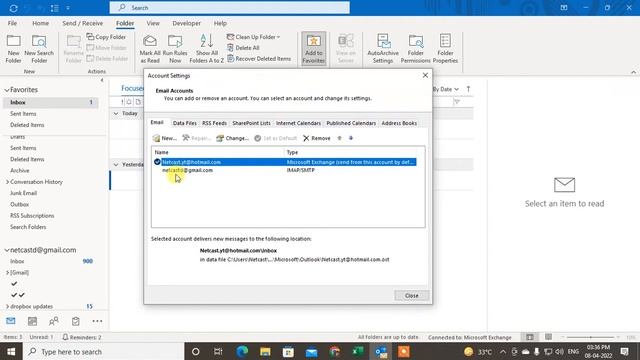Select Netcast.yt@hotmail.com account row

coord(285,162)
